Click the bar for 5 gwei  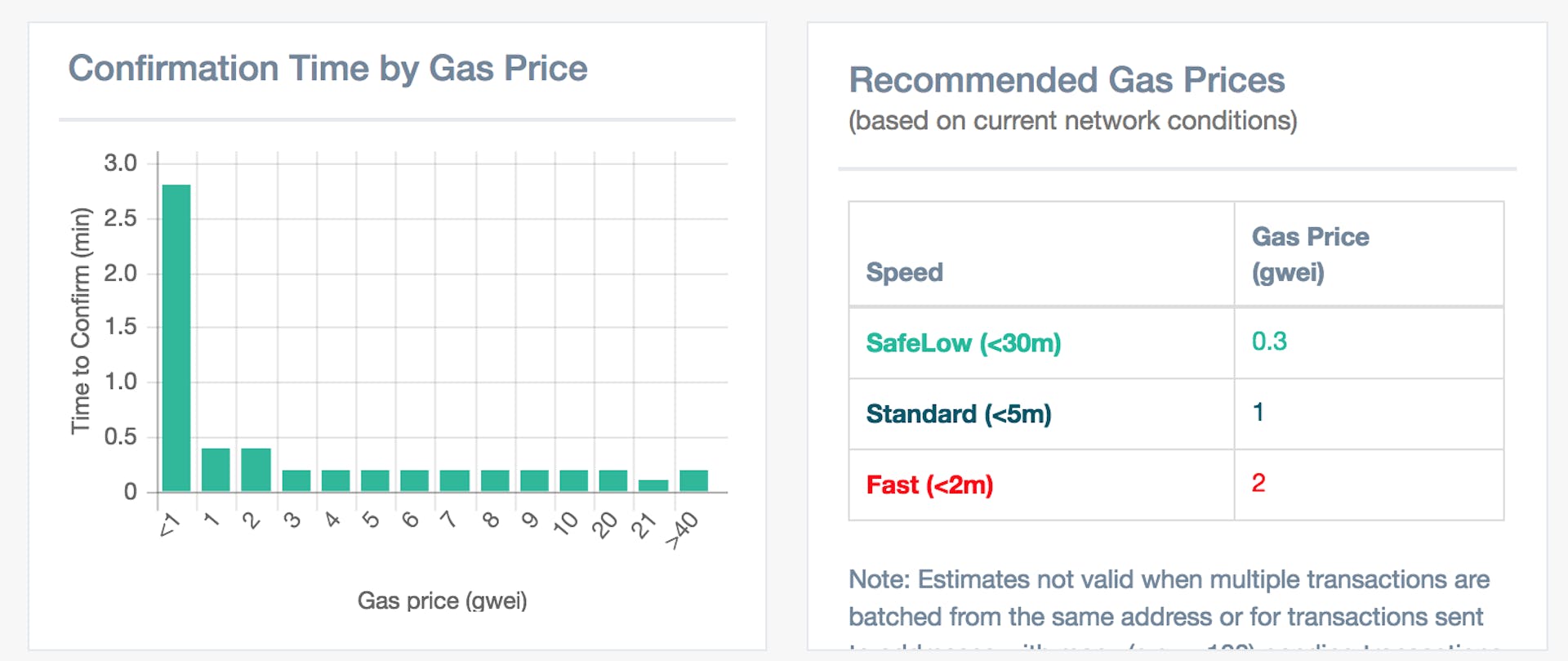pos(375,480)
